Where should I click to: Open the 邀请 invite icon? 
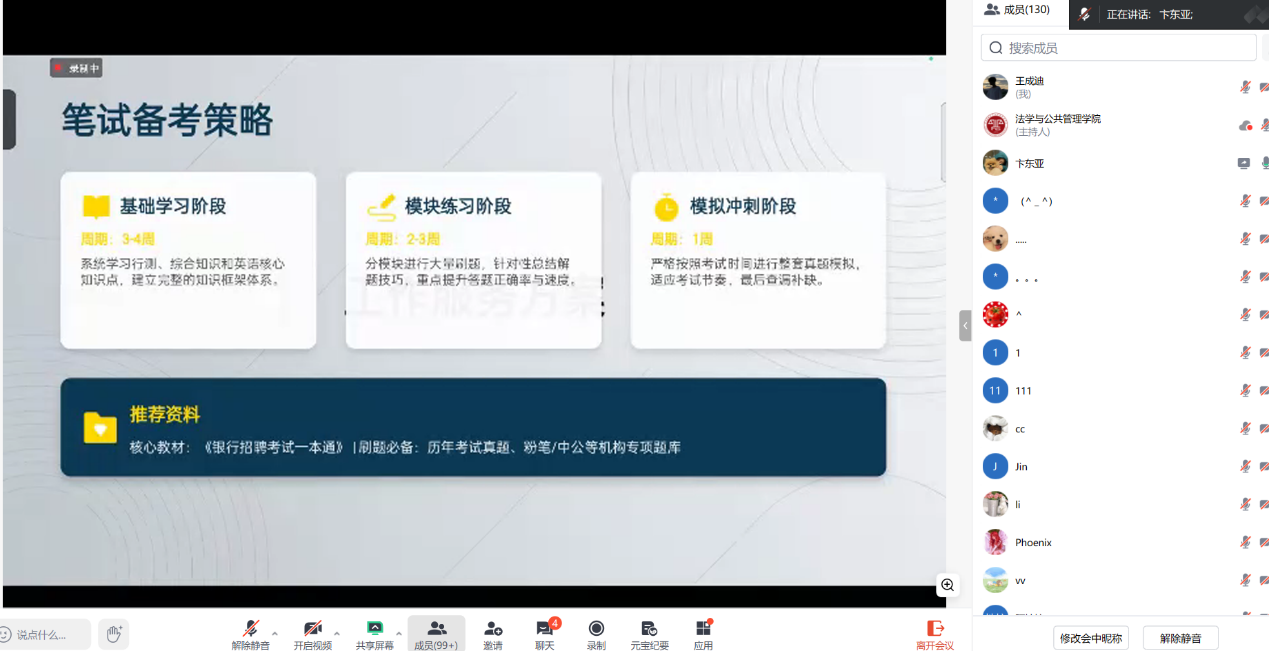[493, 628]
